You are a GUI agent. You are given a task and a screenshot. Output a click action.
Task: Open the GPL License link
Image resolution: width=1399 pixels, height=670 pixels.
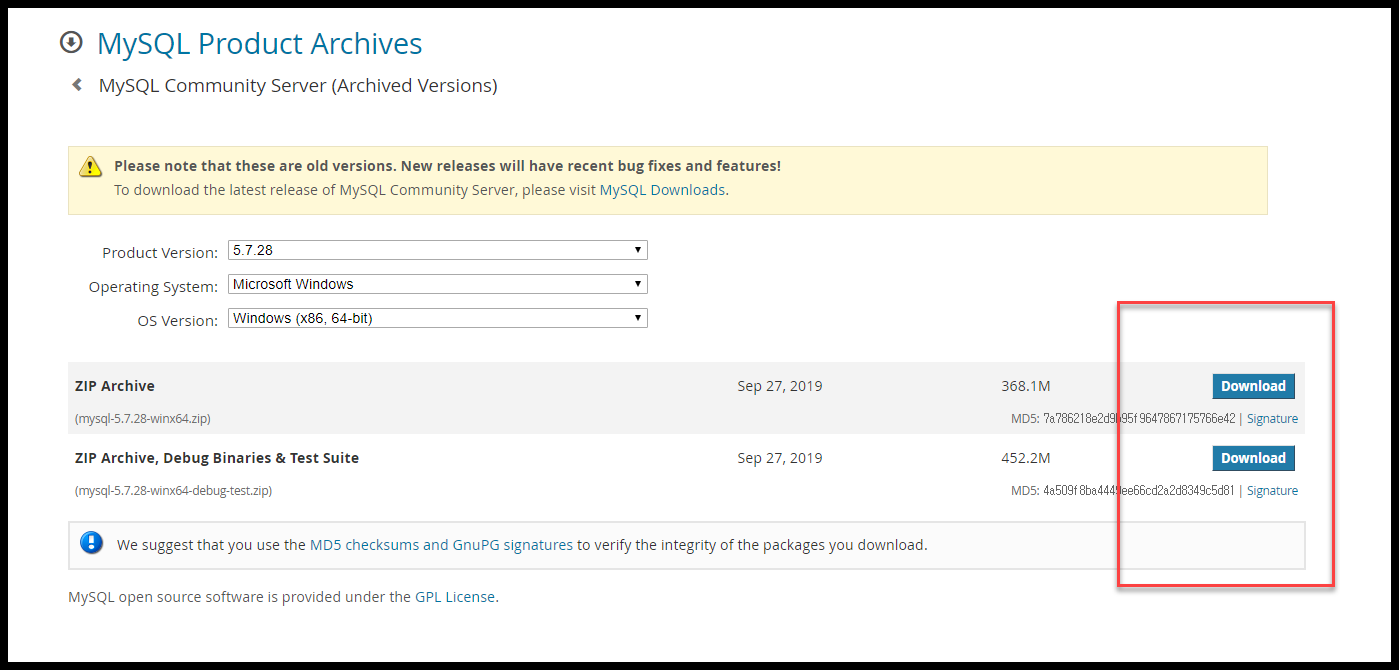click(455, 597)
